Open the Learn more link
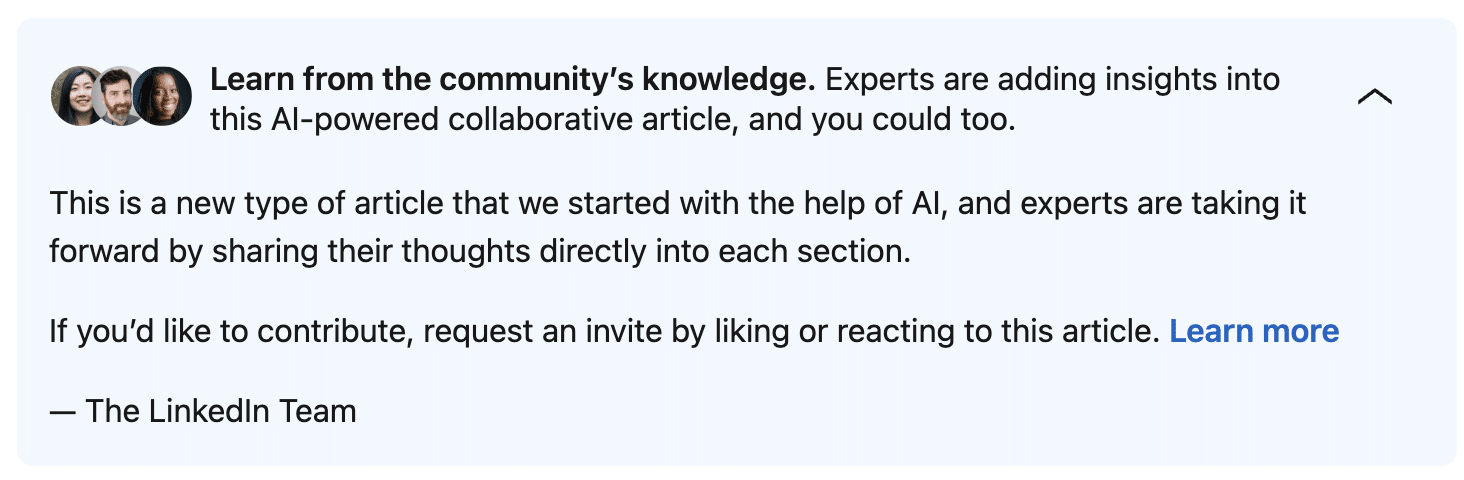Screen dimensions: 1464x480 (x=1253, y=331)
